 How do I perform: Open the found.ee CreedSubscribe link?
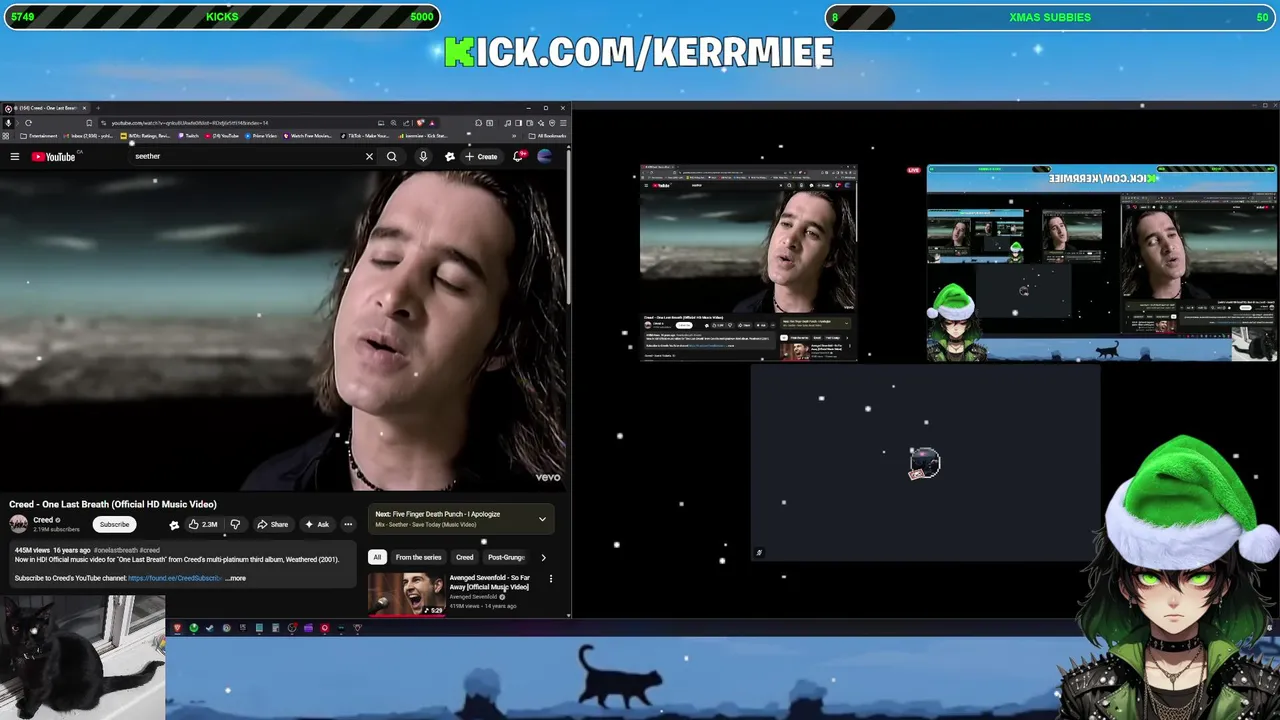(x=175, y=578)
